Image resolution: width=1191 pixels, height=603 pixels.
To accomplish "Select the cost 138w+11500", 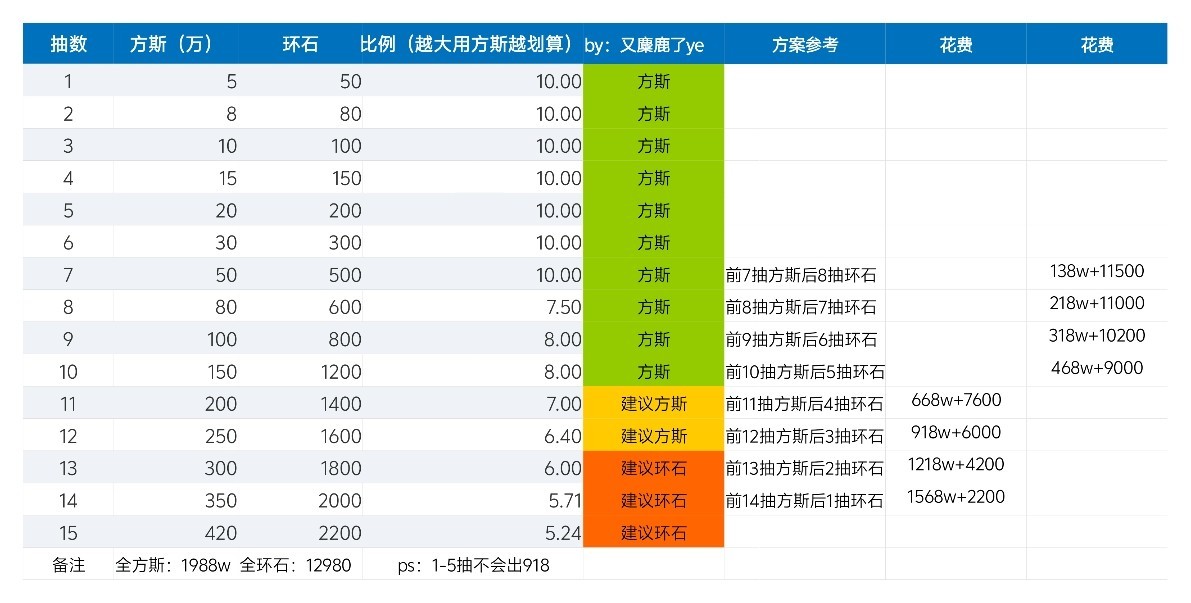I will click(x=1097, y=271).
